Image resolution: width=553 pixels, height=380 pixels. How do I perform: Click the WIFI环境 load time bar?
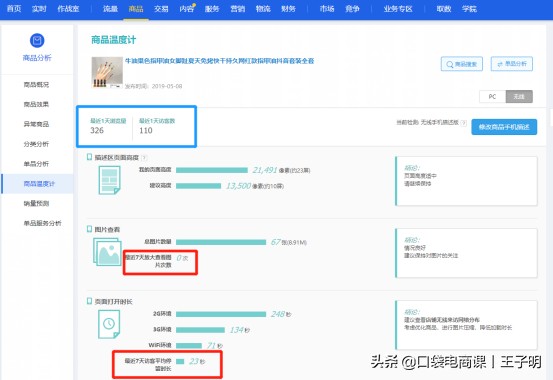click(189, 345)
